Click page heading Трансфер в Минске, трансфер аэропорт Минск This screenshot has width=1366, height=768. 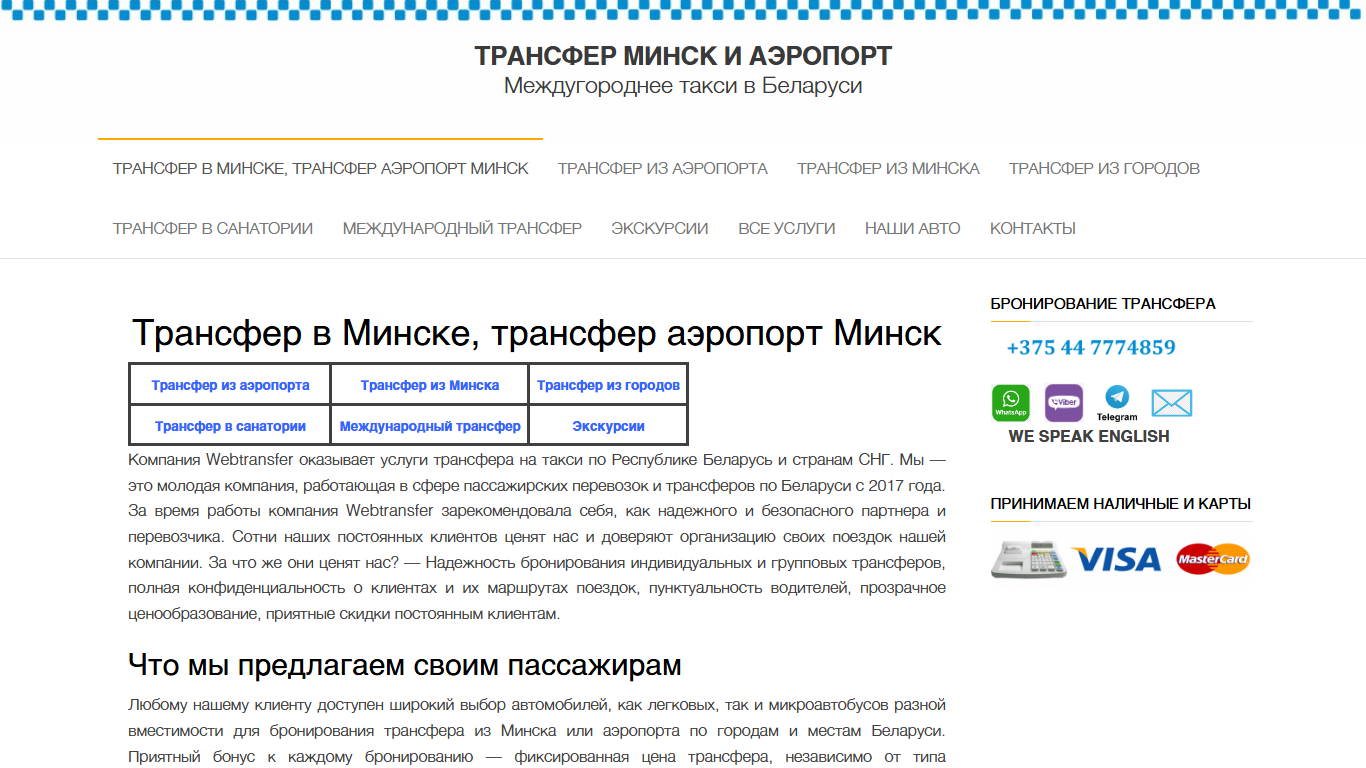point(537,333)
